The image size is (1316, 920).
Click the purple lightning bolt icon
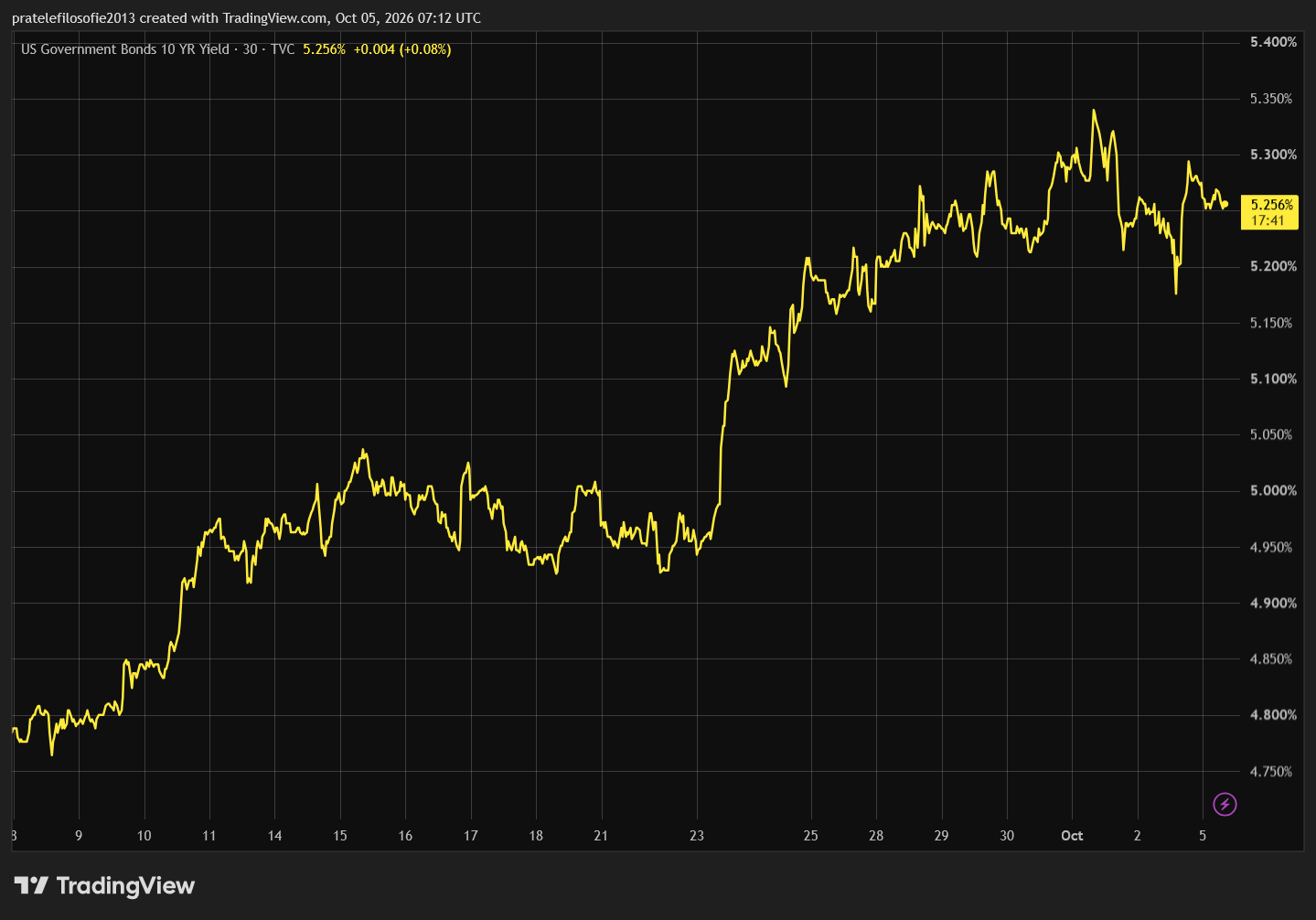pyautogui.click(x=1225, y=804)
